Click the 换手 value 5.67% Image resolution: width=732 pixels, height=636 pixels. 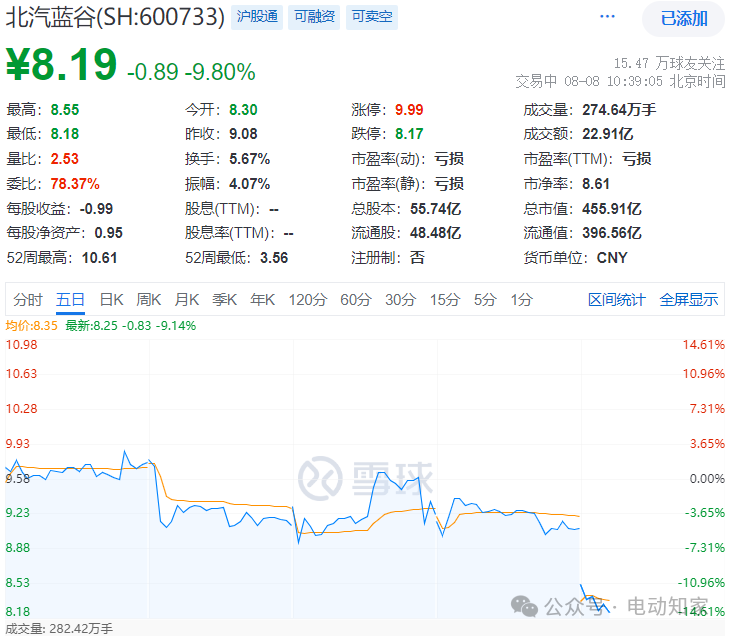coord(250,159)
